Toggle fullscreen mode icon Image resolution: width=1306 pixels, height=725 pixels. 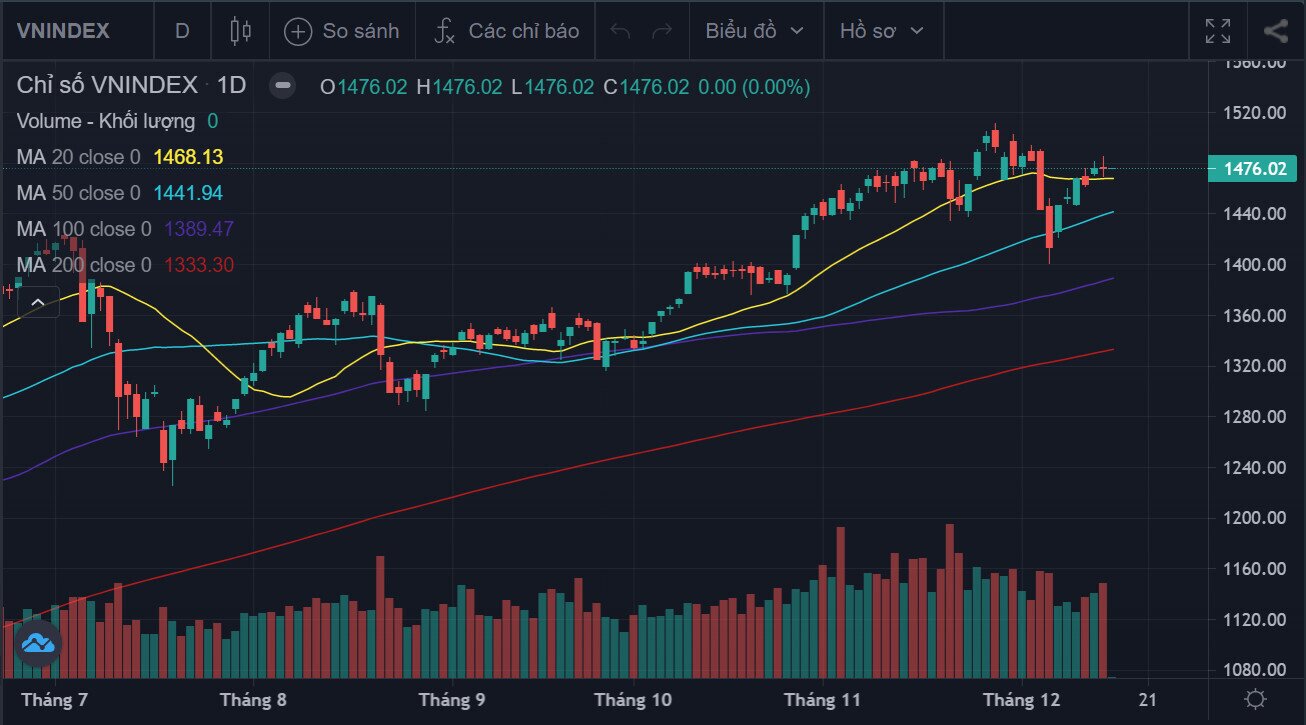pyautogui.click(x=1218, y=31)
